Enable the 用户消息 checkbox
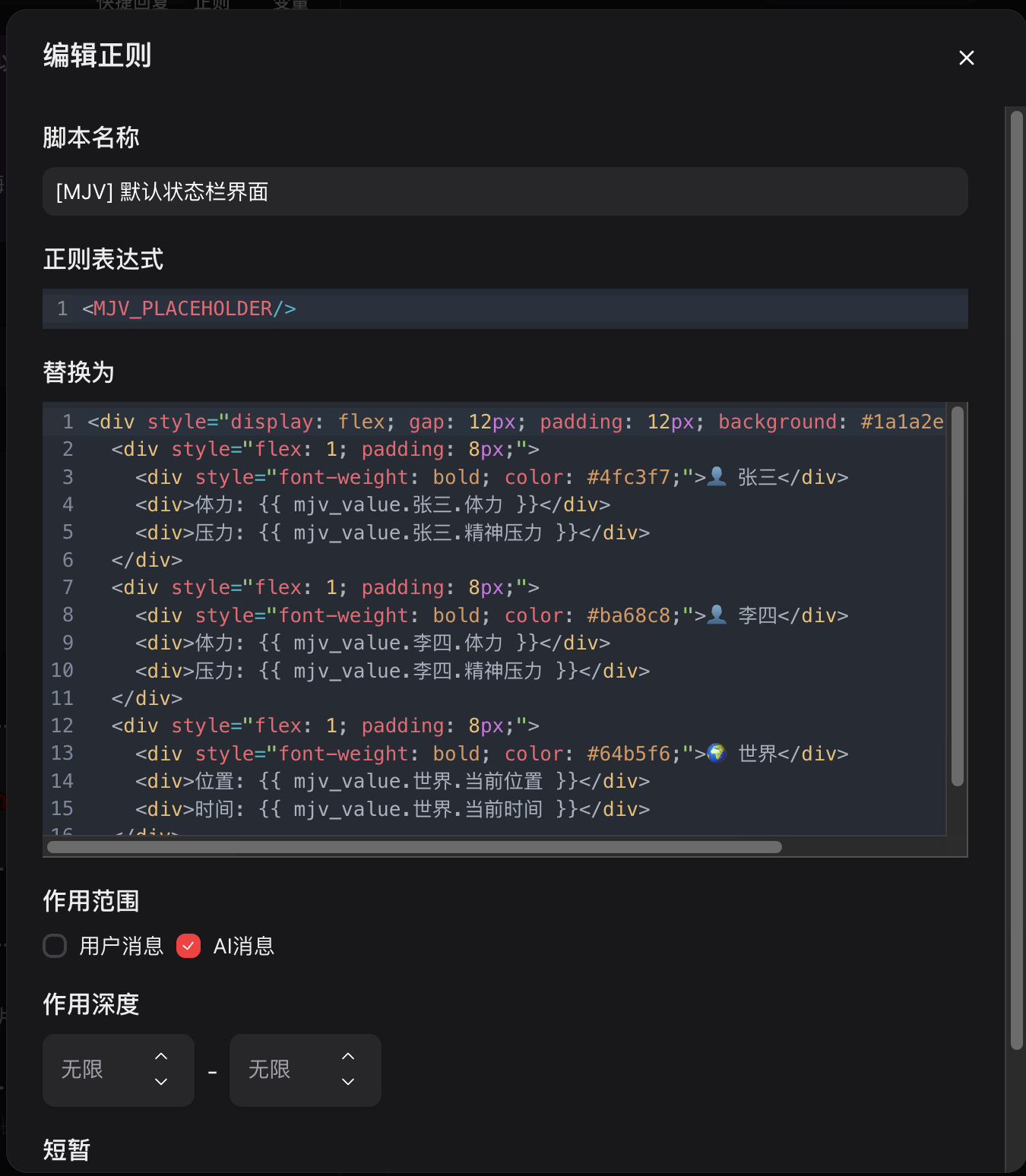 pyautogui.click(x=55, y=946)
